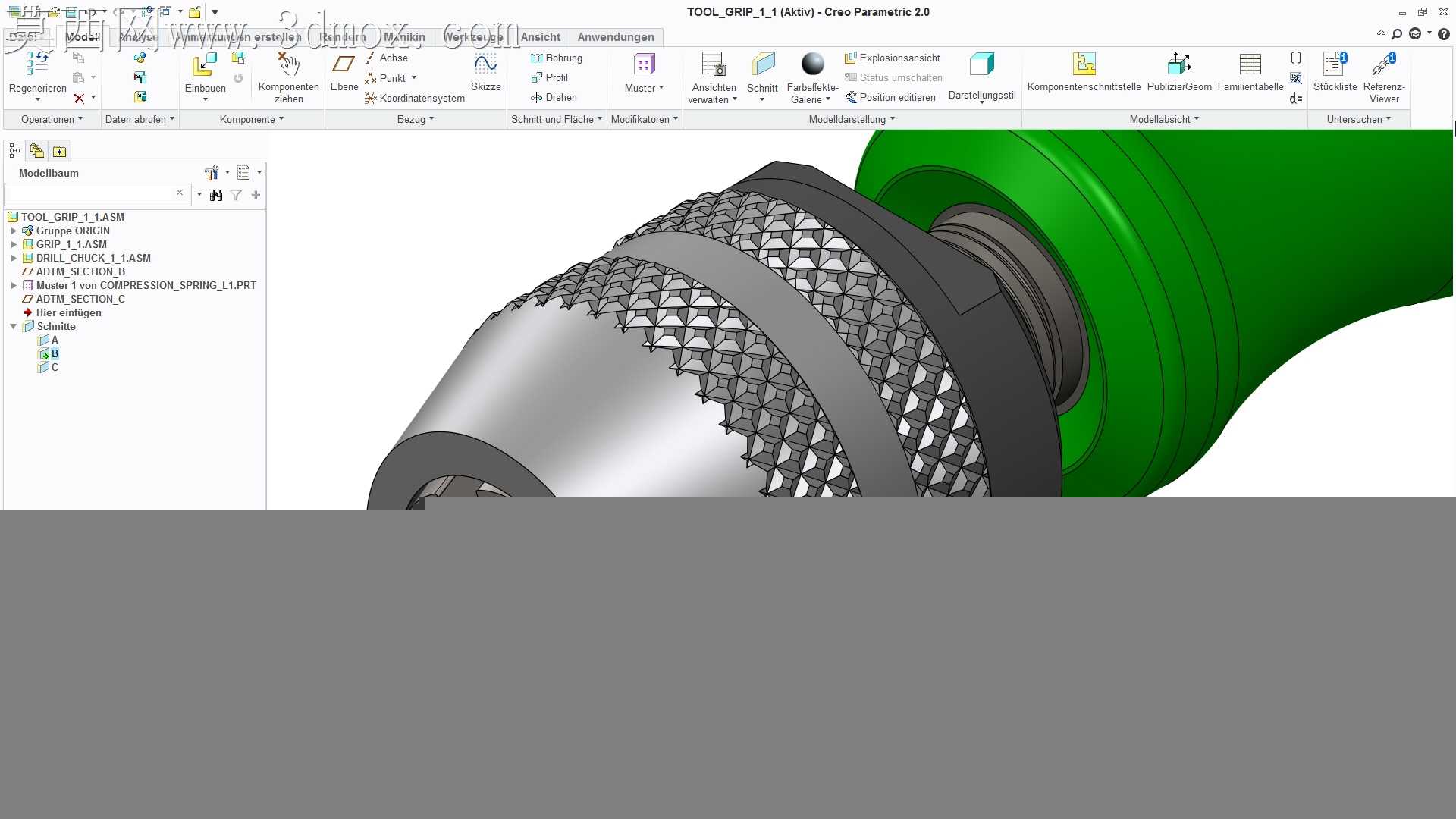The image size is (1456, 819).
Task: Open the Werkzeuge ribbon tab
Action: (x=473, y=37)
